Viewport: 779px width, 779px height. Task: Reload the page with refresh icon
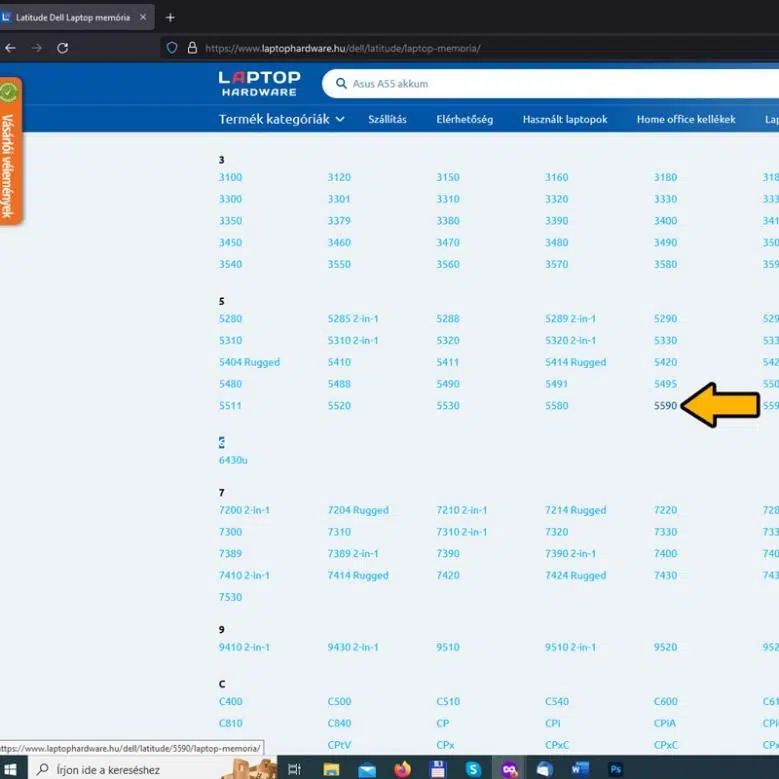tap(63, 48)
